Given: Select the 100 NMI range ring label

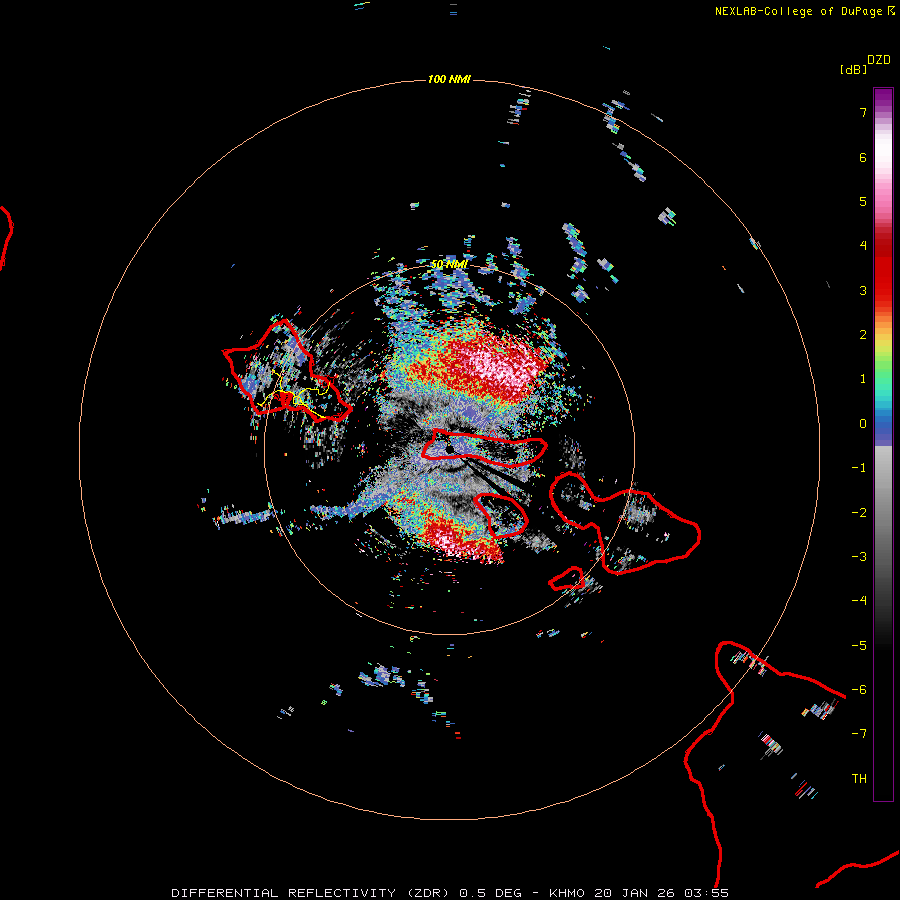Looking at the screenshot, I should (x=449, y=79).
